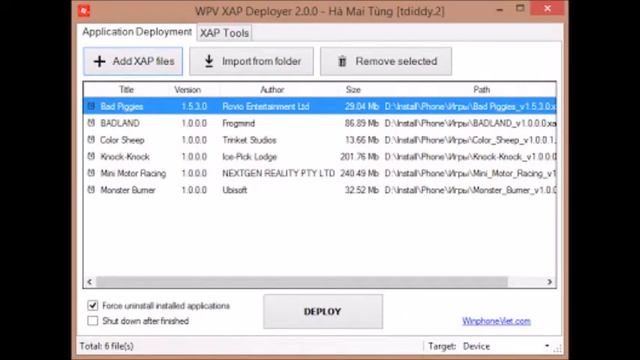This screenshot has height=360, width=640.
Task: Click the Rovio Entertainment Ltd author cell
Action: (x=266, y=107)
